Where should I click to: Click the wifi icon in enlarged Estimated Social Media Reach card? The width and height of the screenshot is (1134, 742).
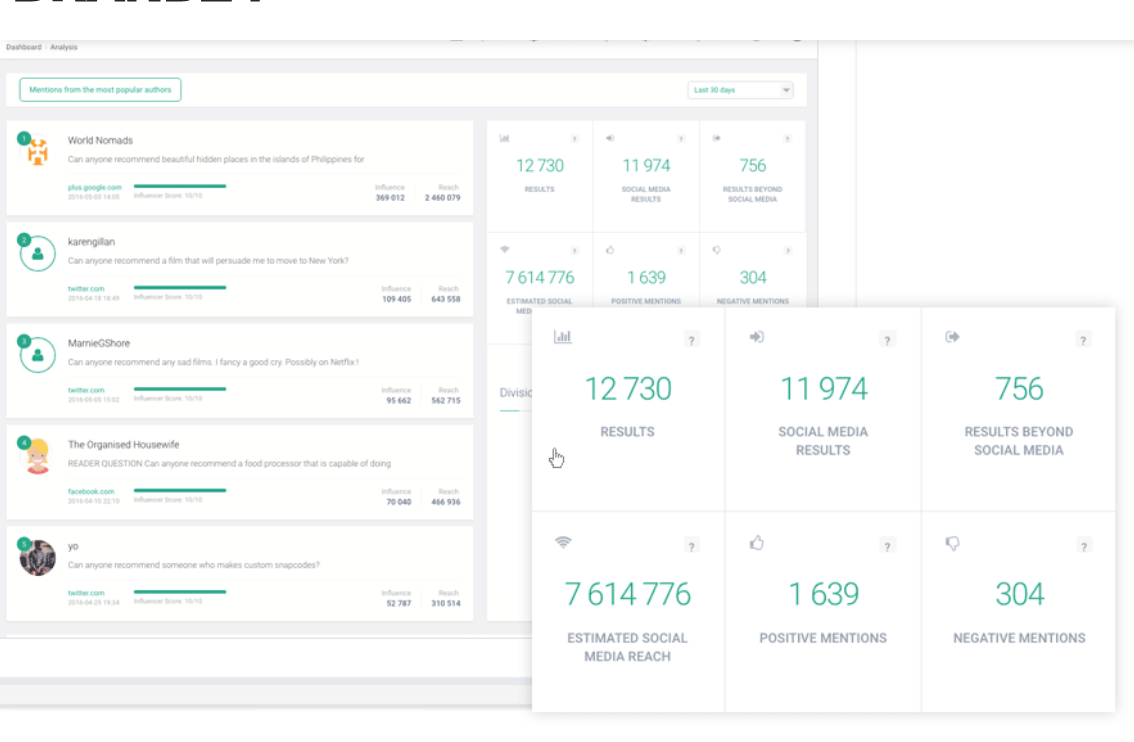click(563, 543)
